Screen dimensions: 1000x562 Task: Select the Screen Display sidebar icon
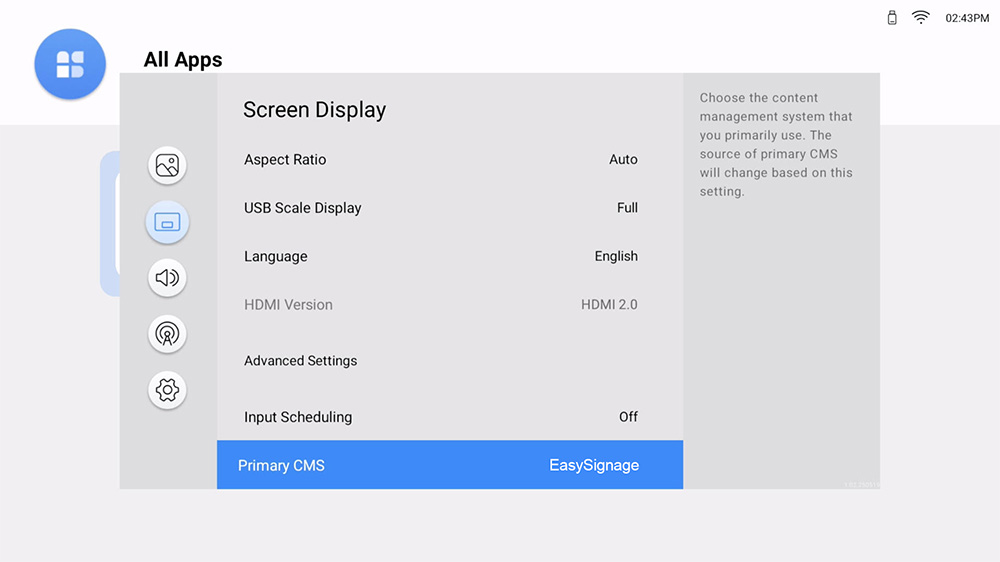[x=167, y=222]
